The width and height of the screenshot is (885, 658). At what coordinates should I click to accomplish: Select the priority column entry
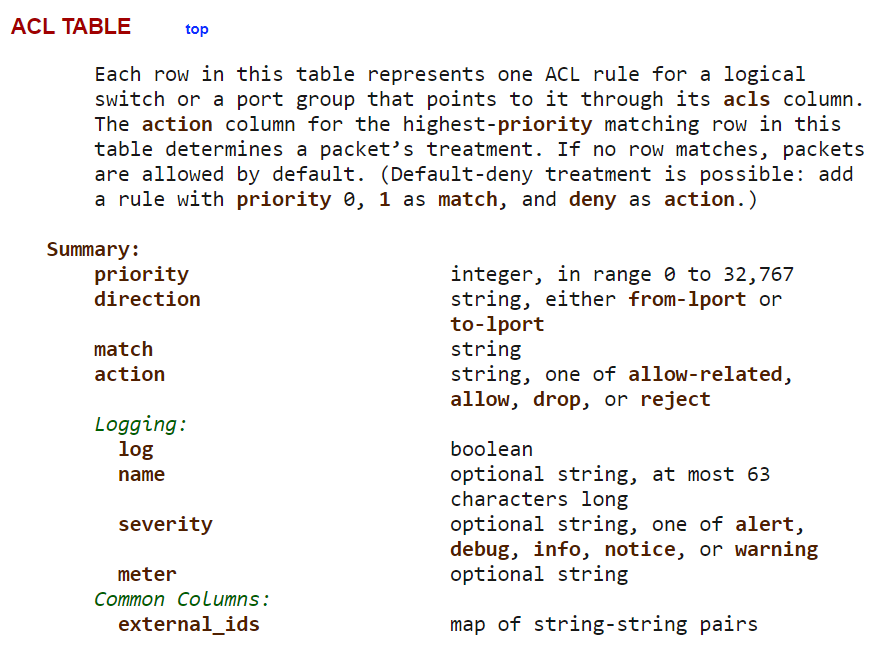coord(141,275)
